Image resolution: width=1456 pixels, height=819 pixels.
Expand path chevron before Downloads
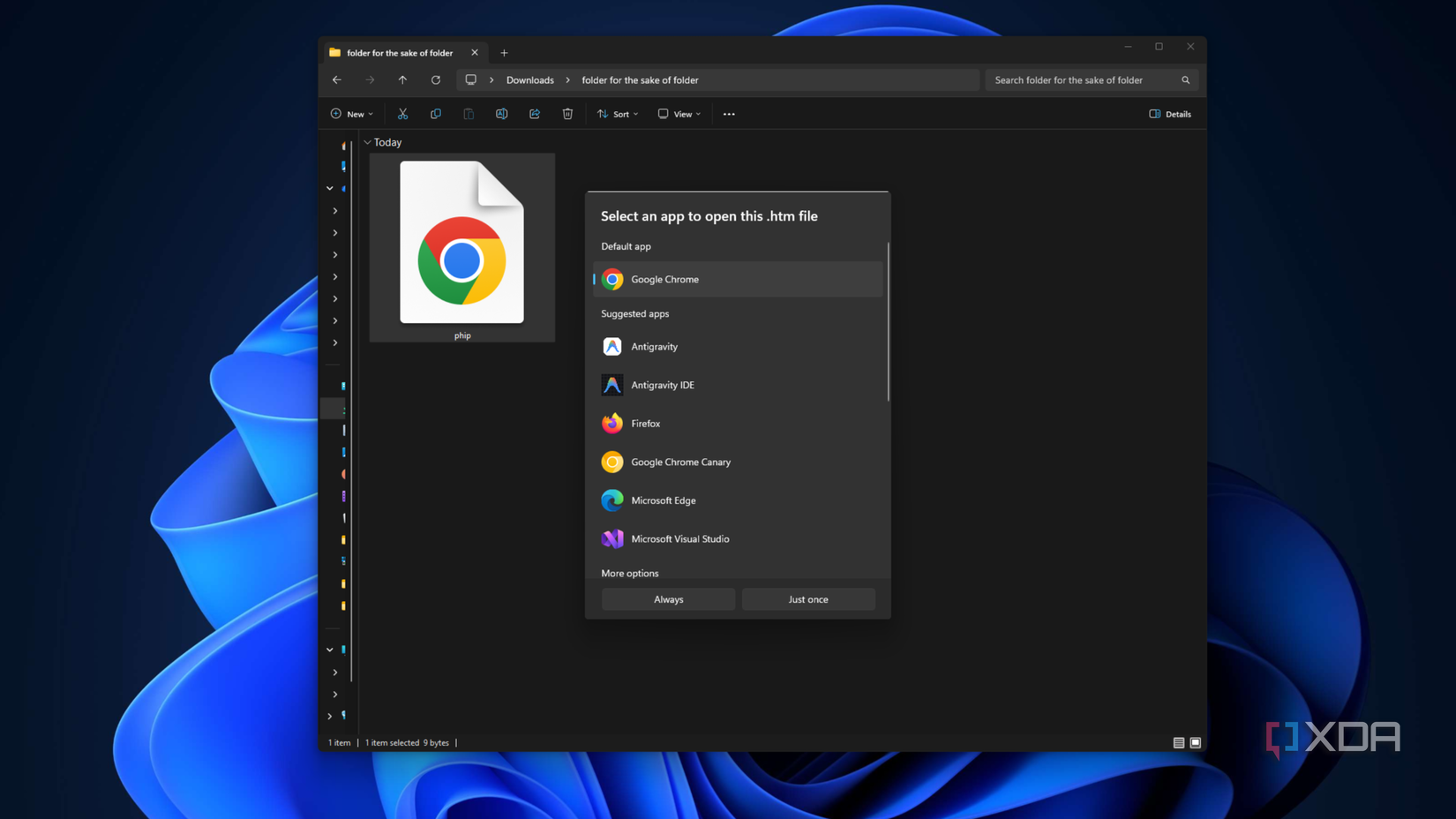pos(492,80)
